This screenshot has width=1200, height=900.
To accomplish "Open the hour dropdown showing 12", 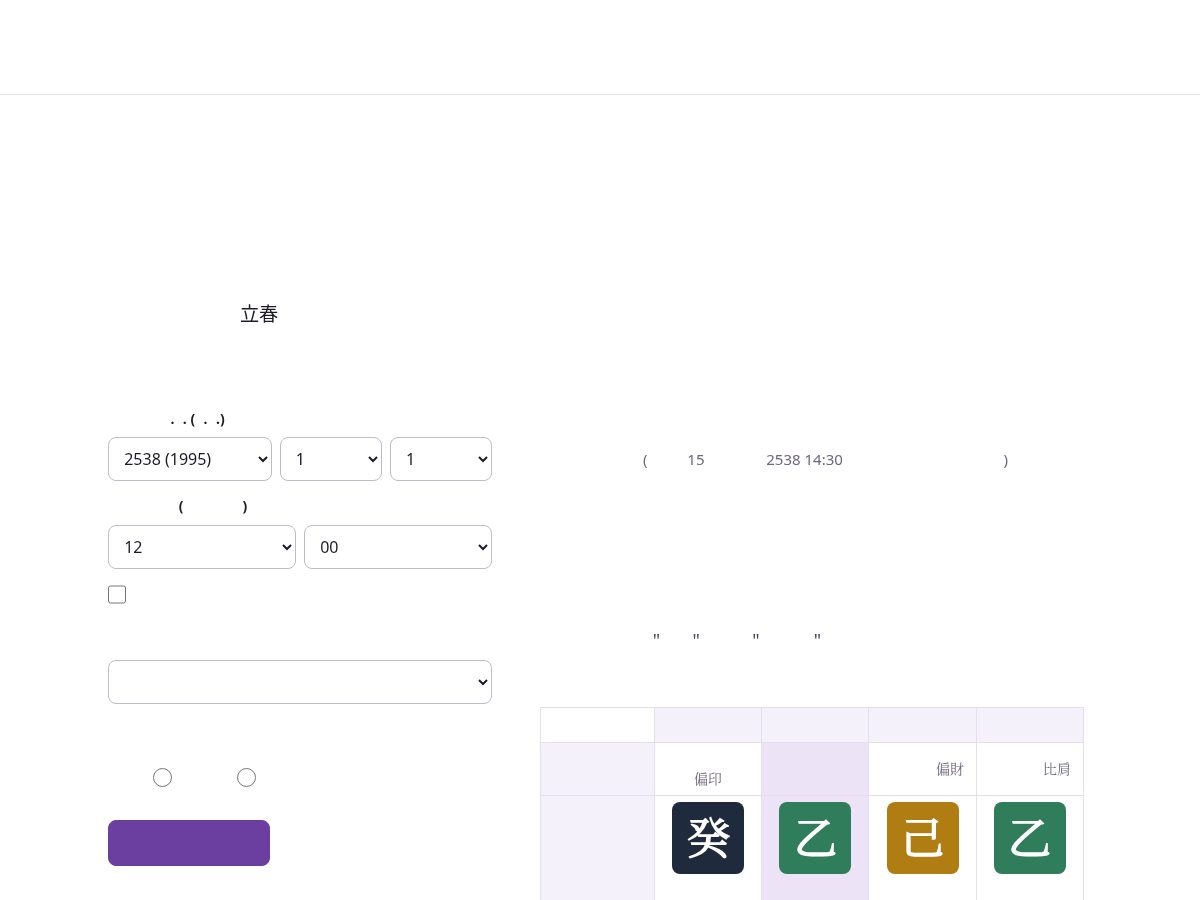I will click(202, 547).
